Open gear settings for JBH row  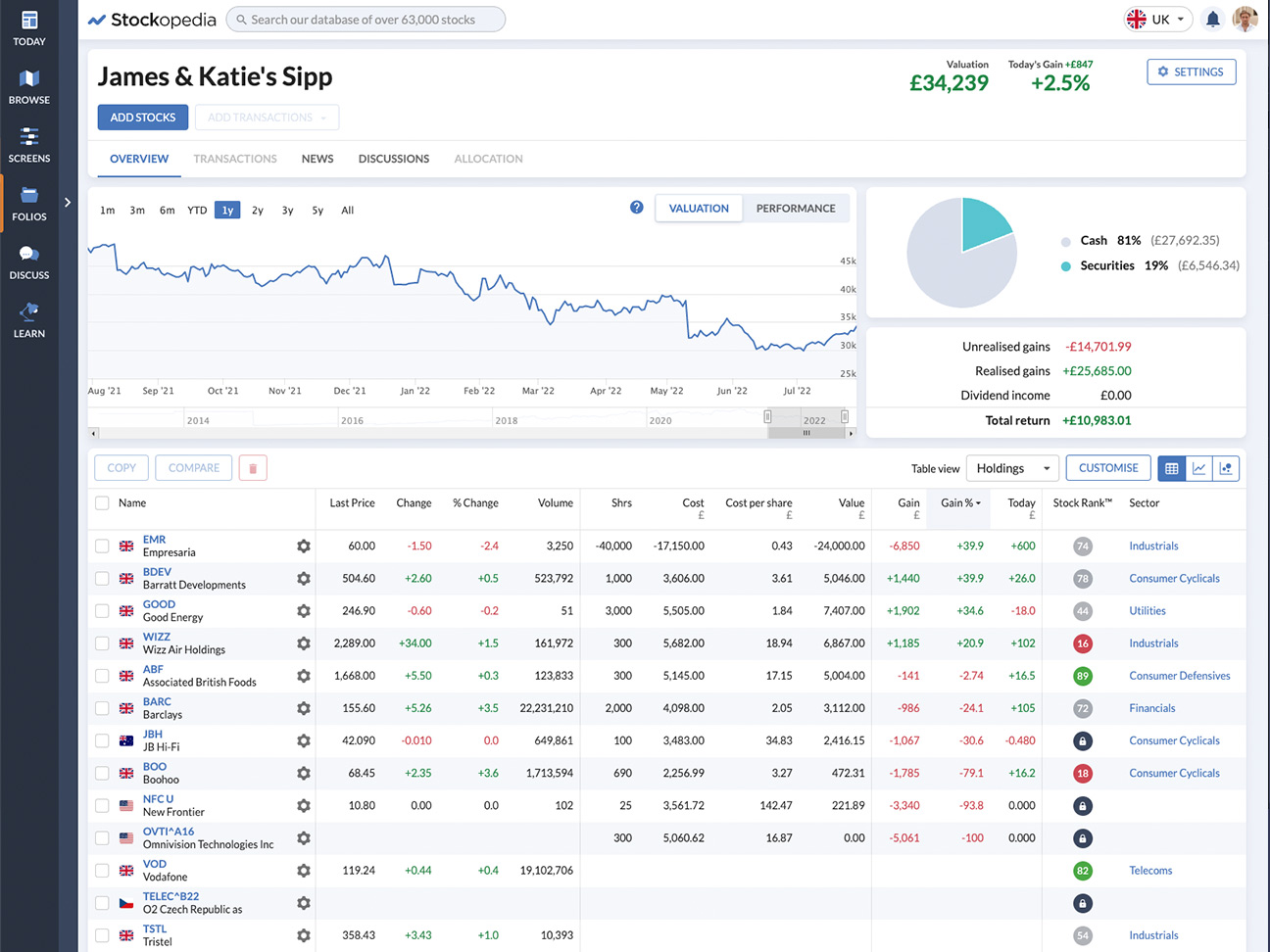304,741
